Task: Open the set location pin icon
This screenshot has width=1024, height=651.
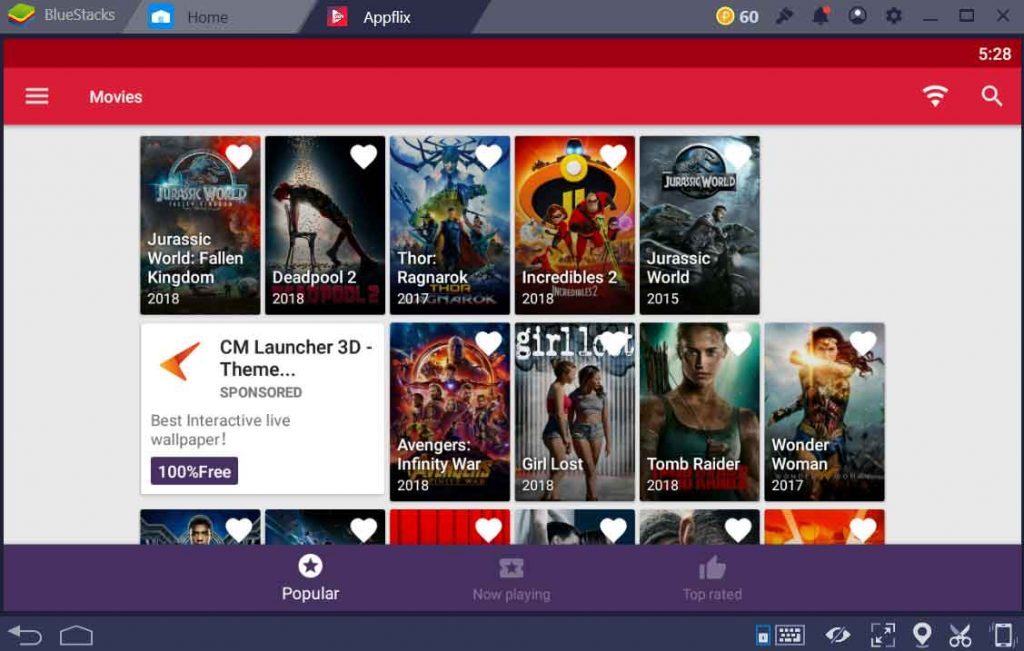Action: (x=921, y=635)
